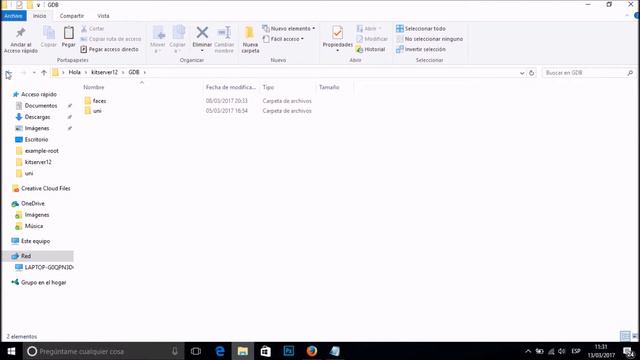Select the faces folder
640x360 pixels.
[99, 101]
